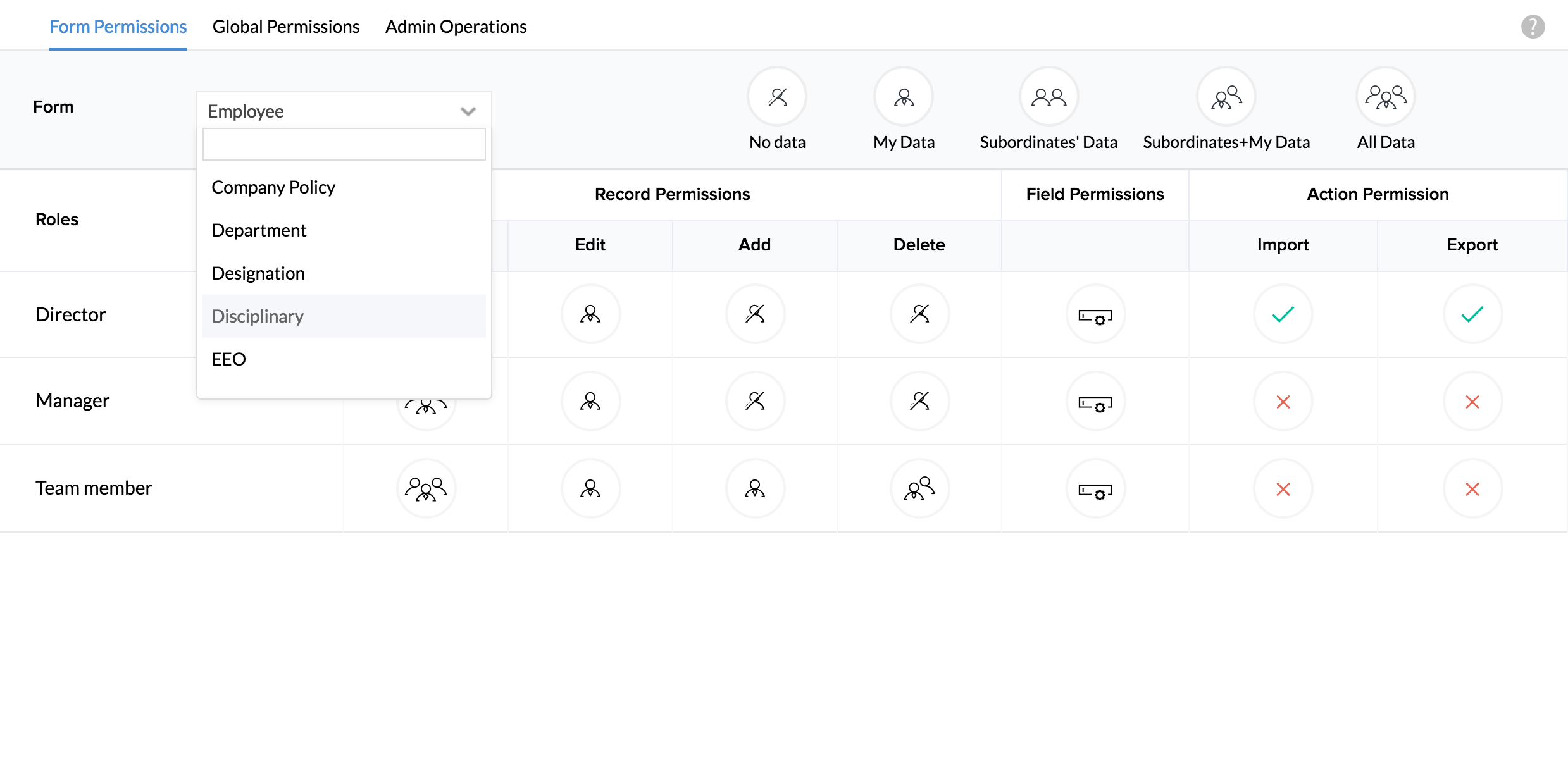Toggle Manager's Export permission cross
The width and height of the screenshot is (1568, 778).
pyautogui.click(x=1472, y=402)
